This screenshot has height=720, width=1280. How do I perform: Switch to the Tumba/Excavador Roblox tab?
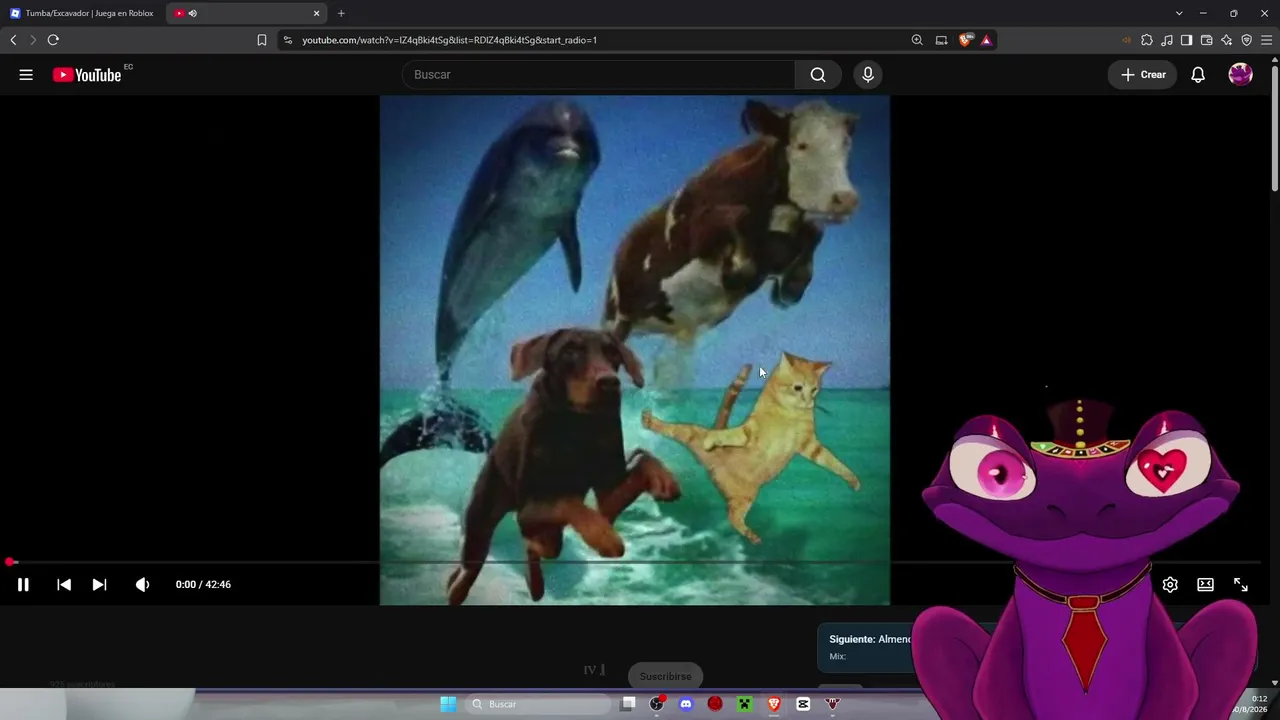82,13
